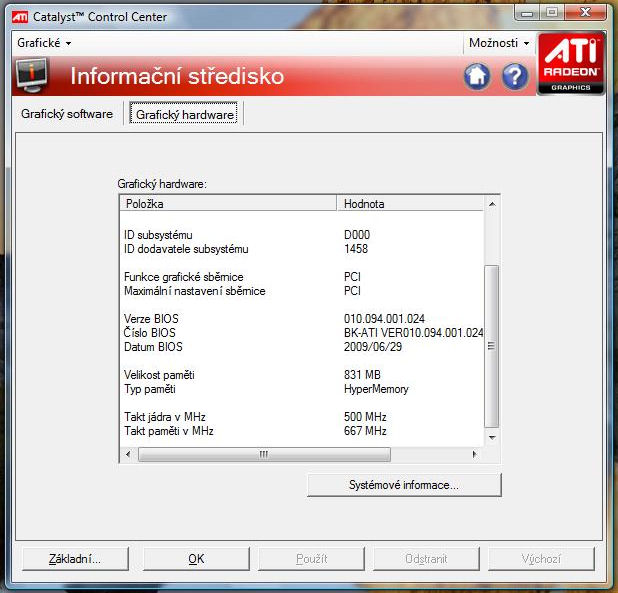Click the 667 MHz value
Viewport: 618px width, 593px height.
(365, 431)
